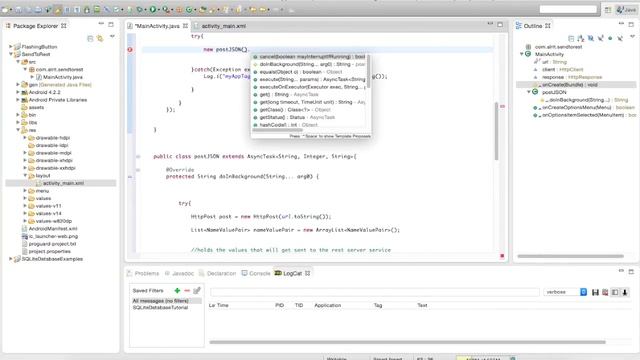Collapse postJSON class in Outline
The image size is (640, 360).
click(x=529, y=92)
